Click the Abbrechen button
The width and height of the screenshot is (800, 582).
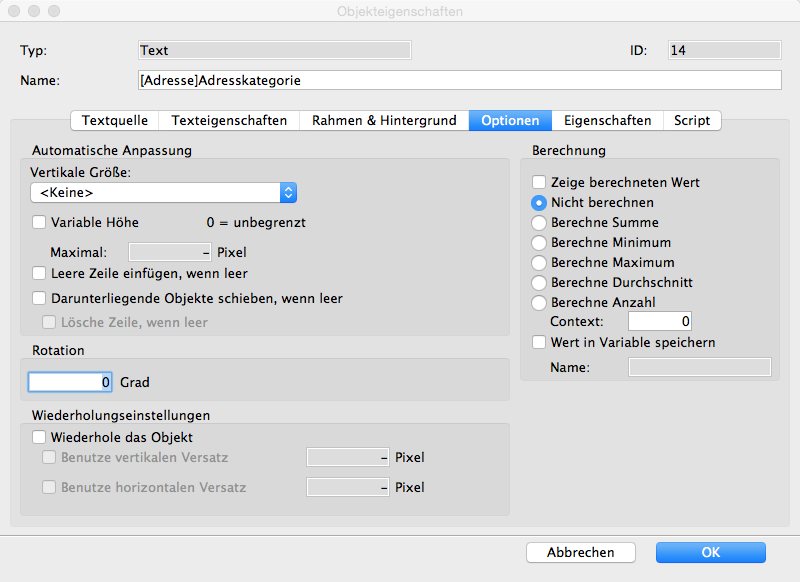click(580, 553)
